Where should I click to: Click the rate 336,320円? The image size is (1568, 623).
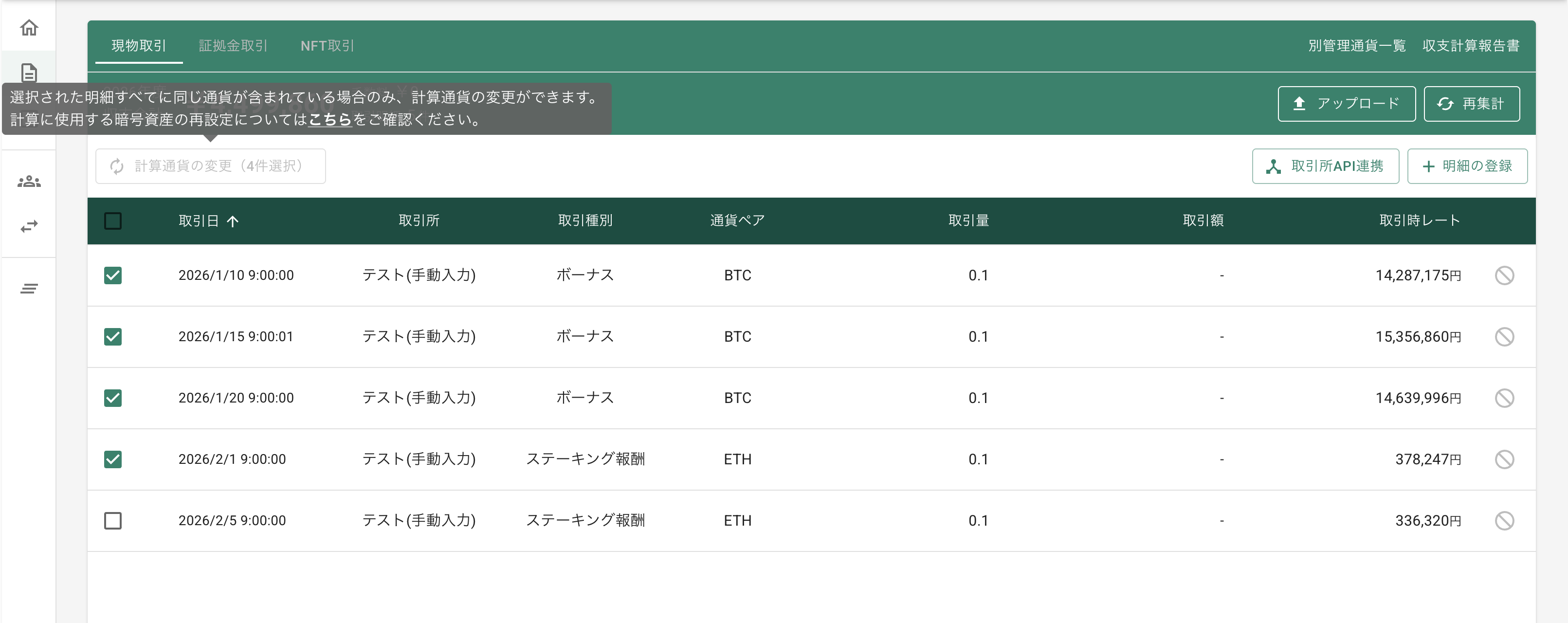click(x=1428, y=521)
